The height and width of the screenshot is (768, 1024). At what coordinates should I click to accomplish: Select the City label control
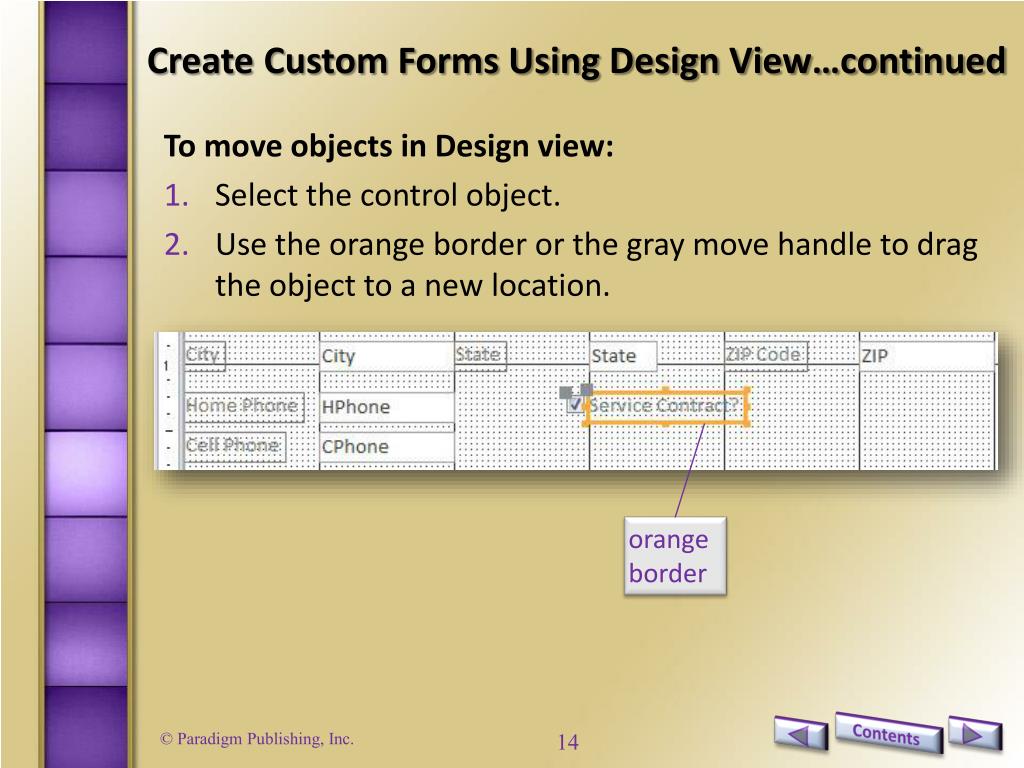pos(204,356)
